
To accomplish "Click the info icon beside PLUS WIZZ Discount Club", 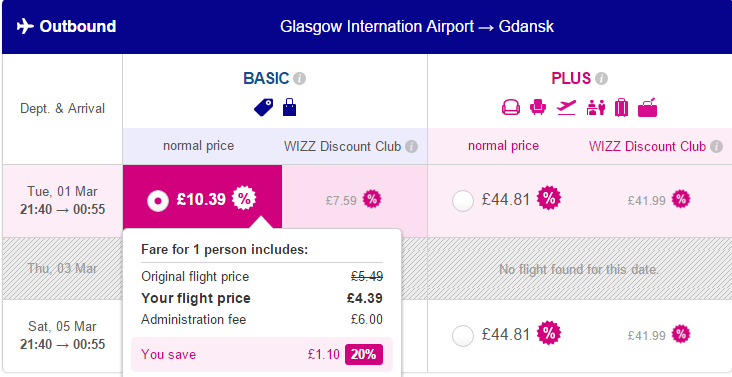I will click(x=716, y=147).
